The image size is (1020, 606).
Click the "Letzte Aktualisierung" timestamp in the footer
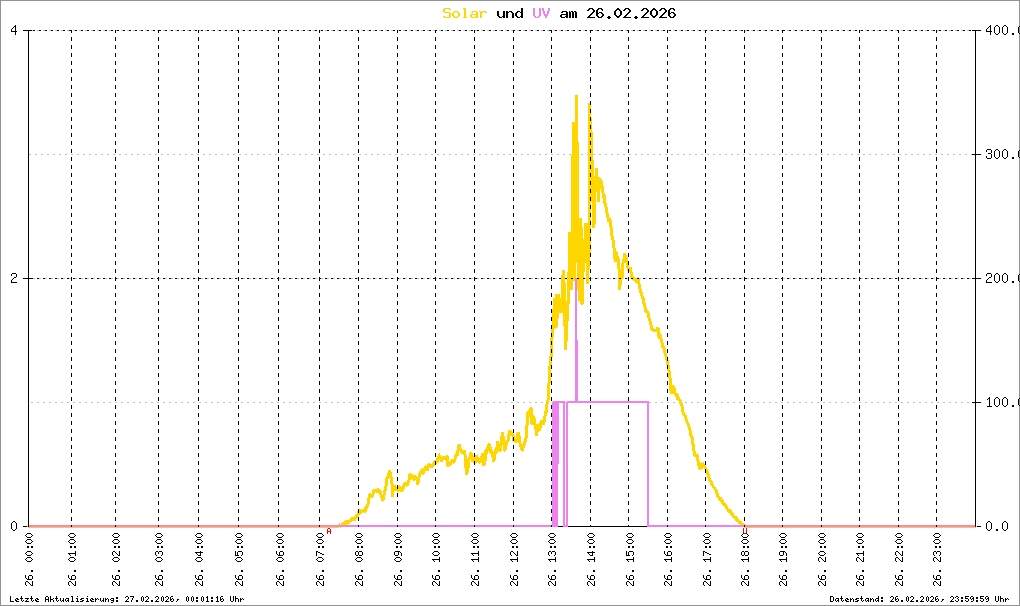[127, 599]
